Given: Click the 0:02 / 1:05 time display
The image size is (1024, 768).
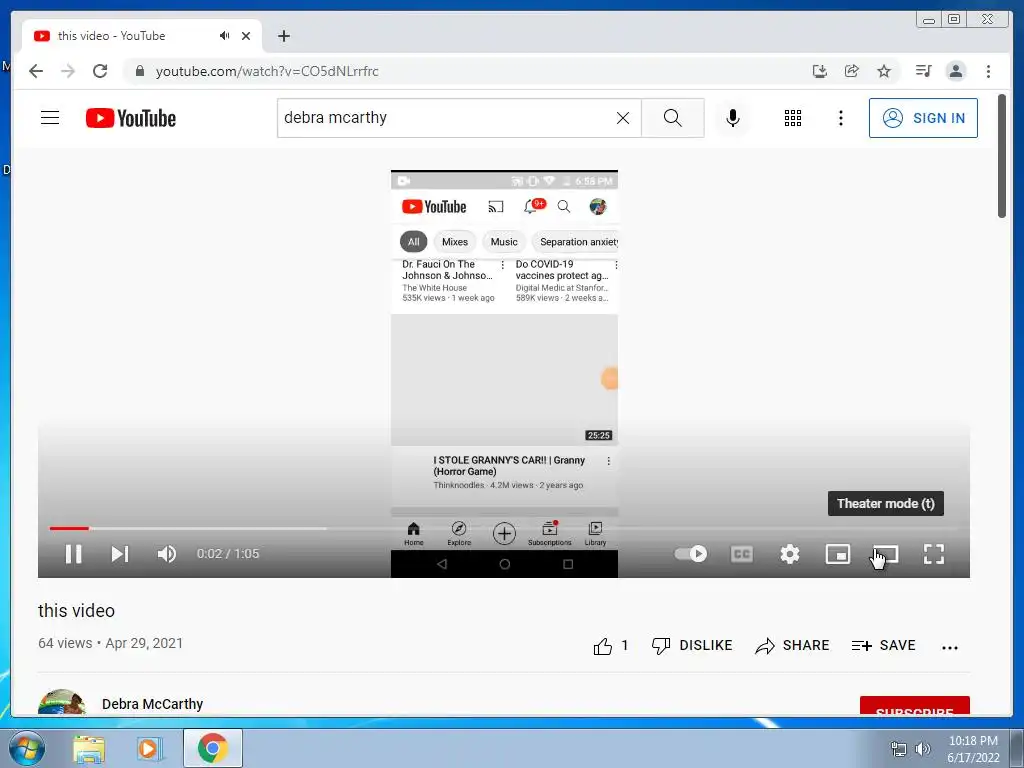Looking at the screenshot, I should click(x=228, y=554).
